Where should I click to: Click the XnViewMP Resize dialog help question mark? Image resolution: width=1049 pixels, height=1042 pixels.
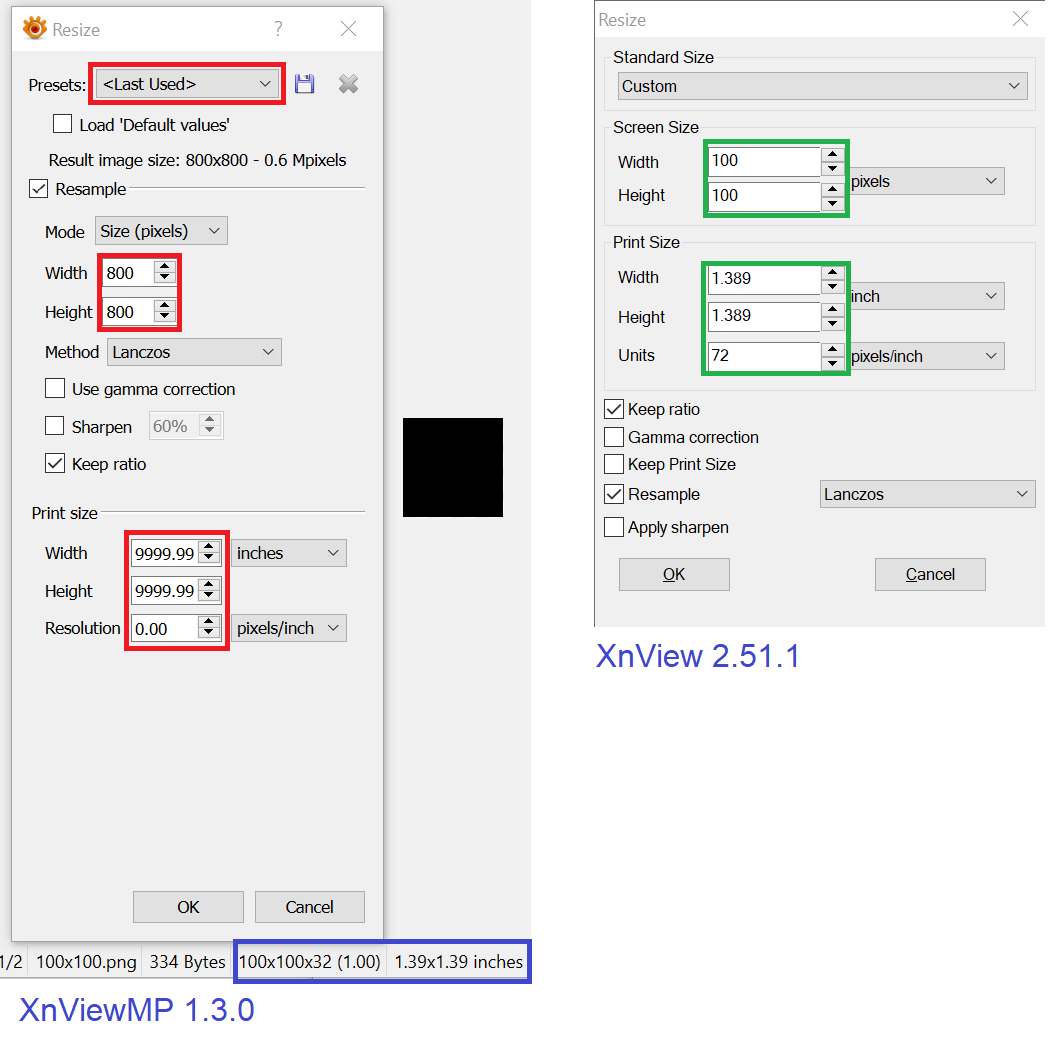278,28
